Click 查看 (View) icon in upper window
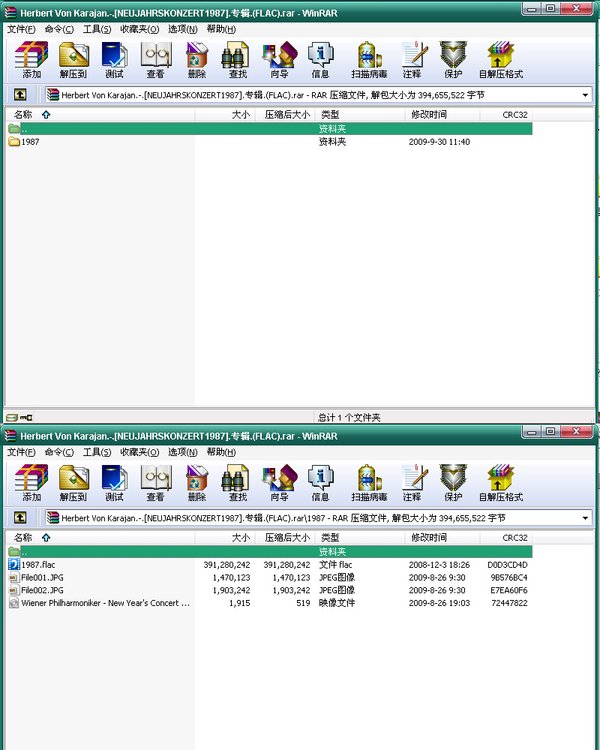The height and width of the screenshot is (750, 600). tap(156, 60)
